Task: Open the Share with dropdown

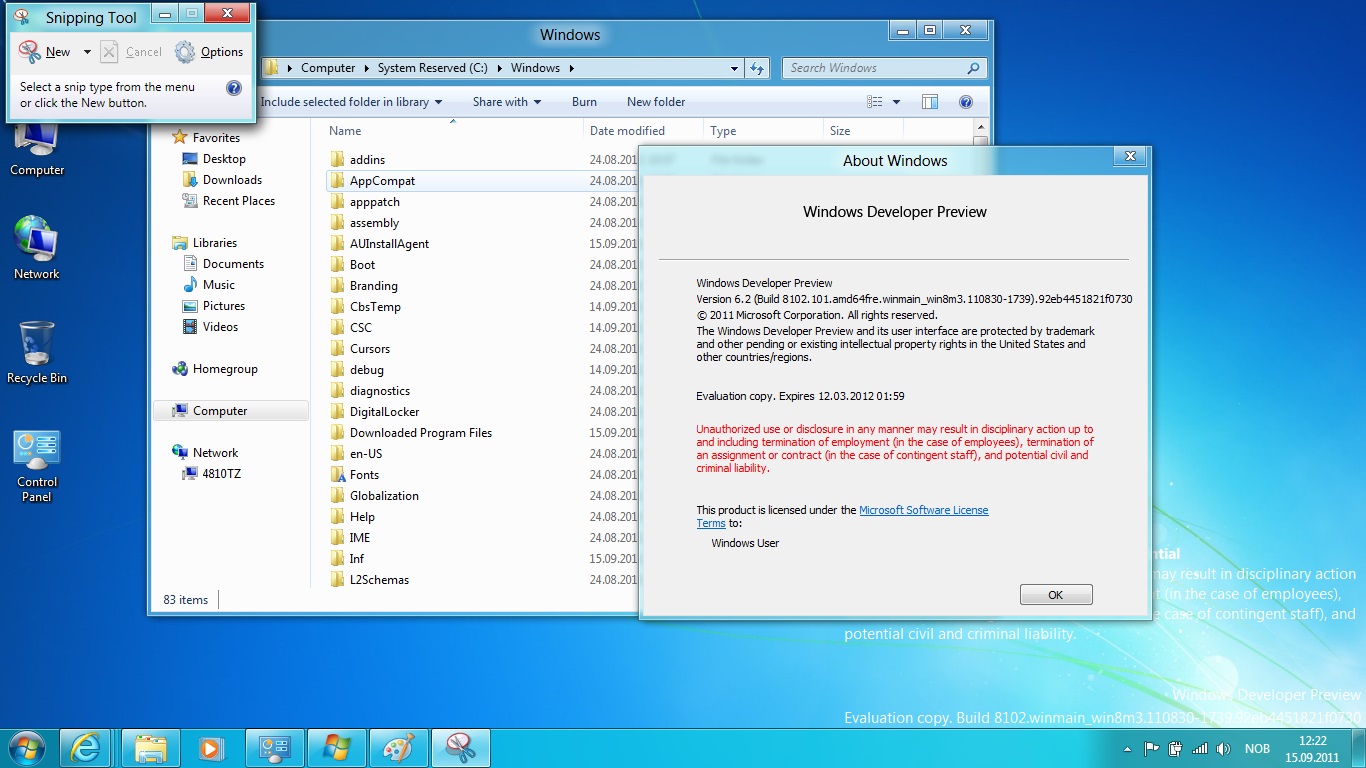Action: click(x=507, y=102)
